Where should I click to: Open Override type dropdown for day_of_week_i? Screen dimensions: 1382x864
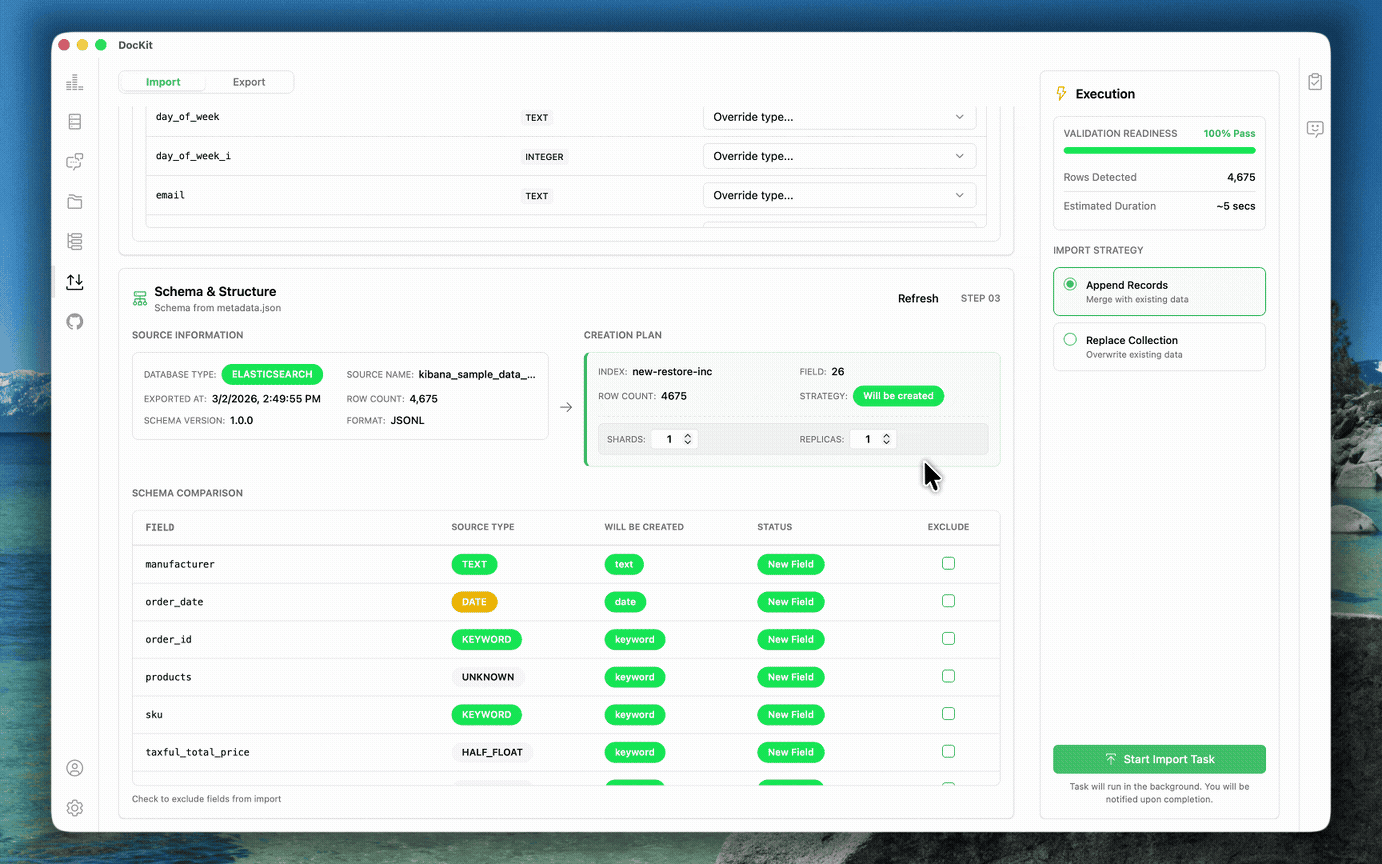coord(839,156)
